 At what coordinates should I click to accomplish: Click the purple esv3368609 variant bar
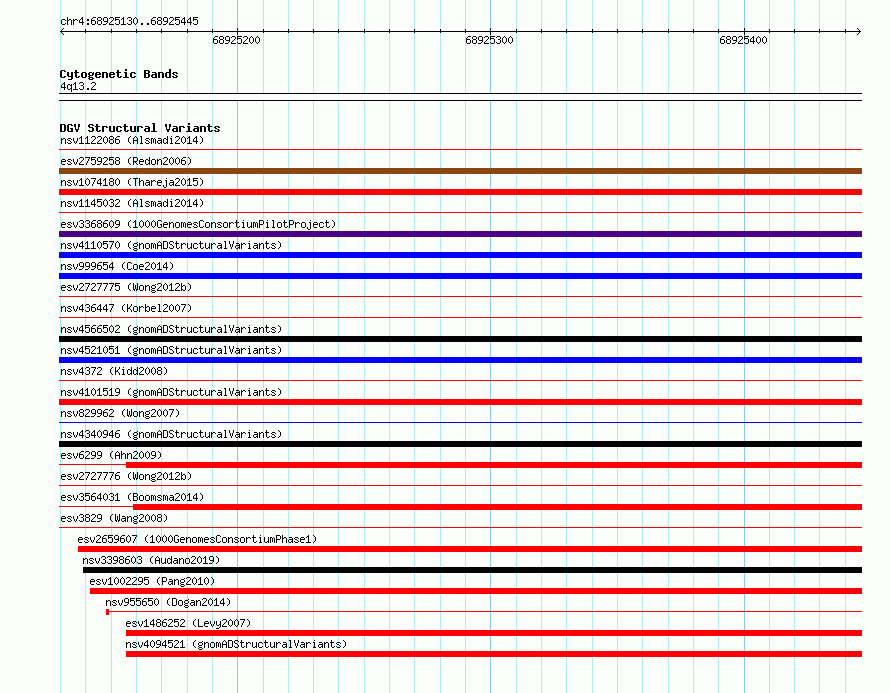(x=460, y=234)
